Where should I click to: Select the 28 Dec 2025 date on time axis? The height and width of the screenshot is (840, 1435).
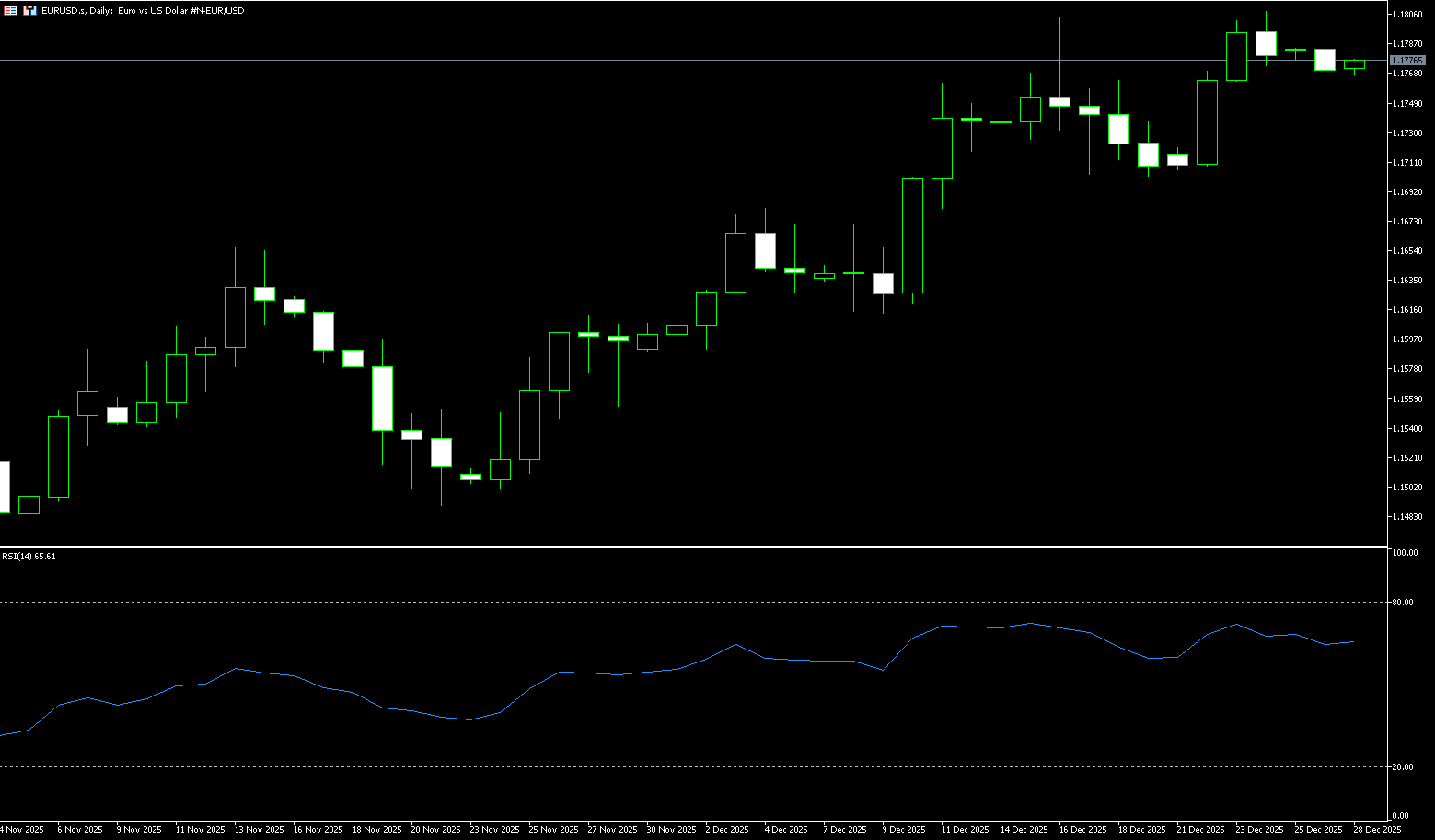[x=1376, y=830]
